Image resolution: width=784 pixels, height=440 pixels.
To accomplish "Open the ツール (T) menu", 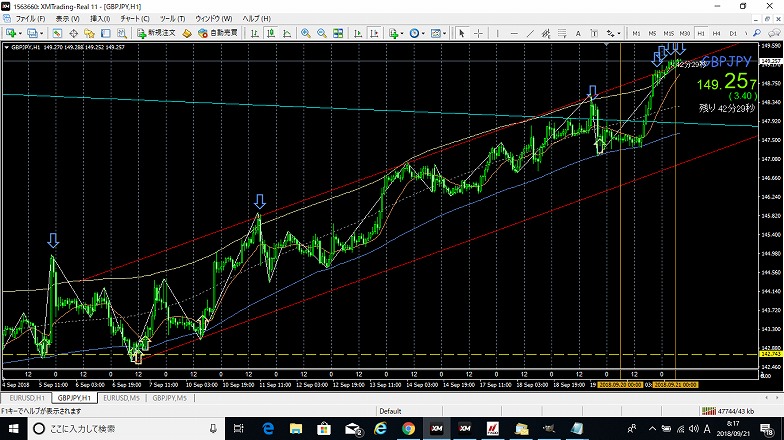I will [x=172, y=18].
